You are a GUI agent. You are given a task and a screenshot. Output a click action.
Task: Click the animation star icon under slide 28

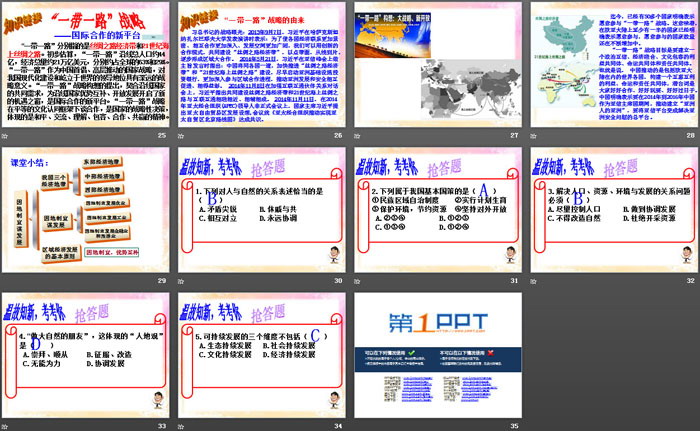point(533,135)
